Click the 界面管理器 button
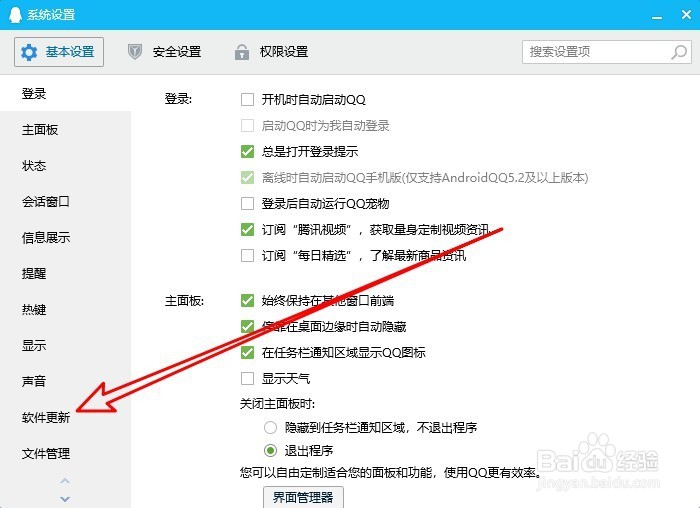700x508 pixels. click(x=303, y=497)
